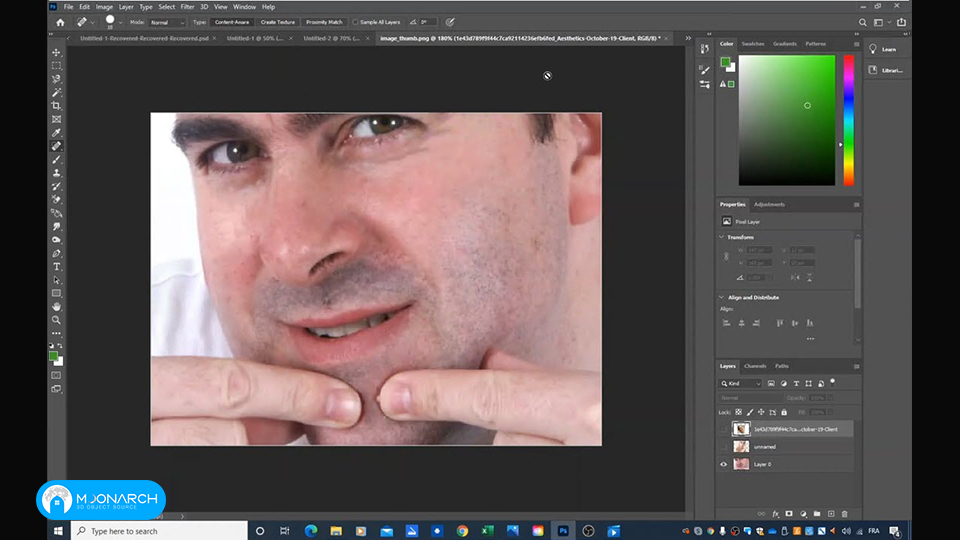This screenshot has height=540, width=960.
Task: Open the Color panel options menu
Action: coord(857,44)
